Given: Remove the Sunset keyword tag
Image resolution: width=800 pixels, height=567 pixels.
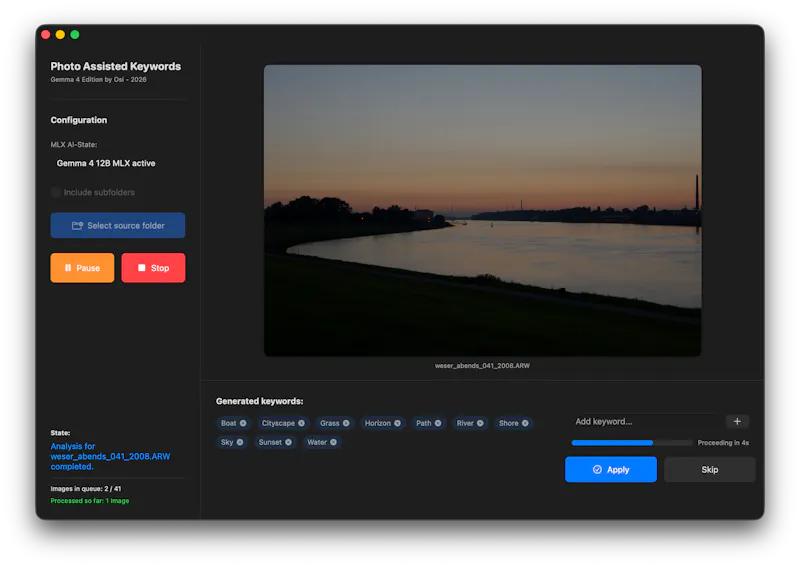Looking at the screenshot, I should (288, 442).
